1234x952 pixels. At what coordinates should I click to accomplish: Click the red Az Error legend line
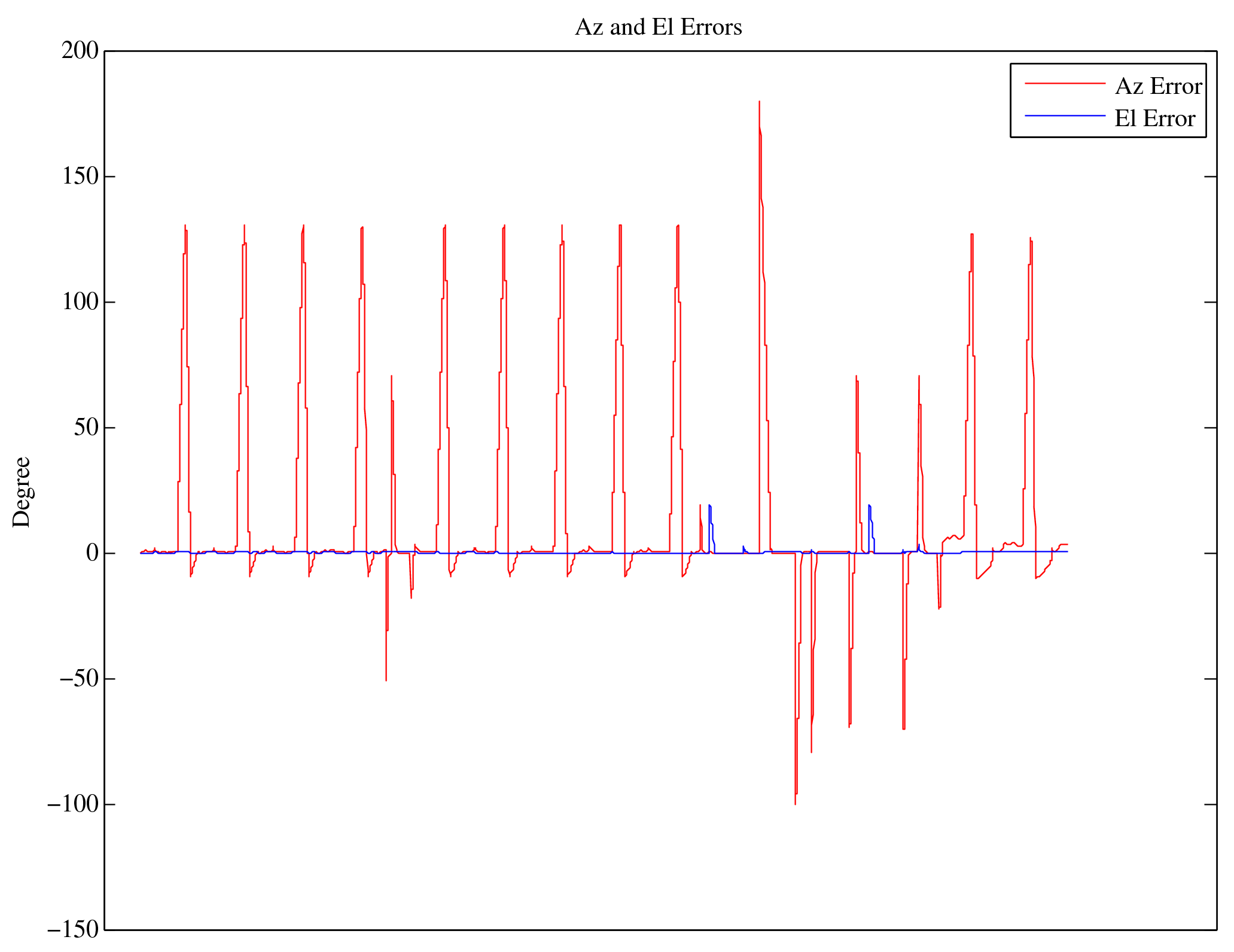[1065, 84]
